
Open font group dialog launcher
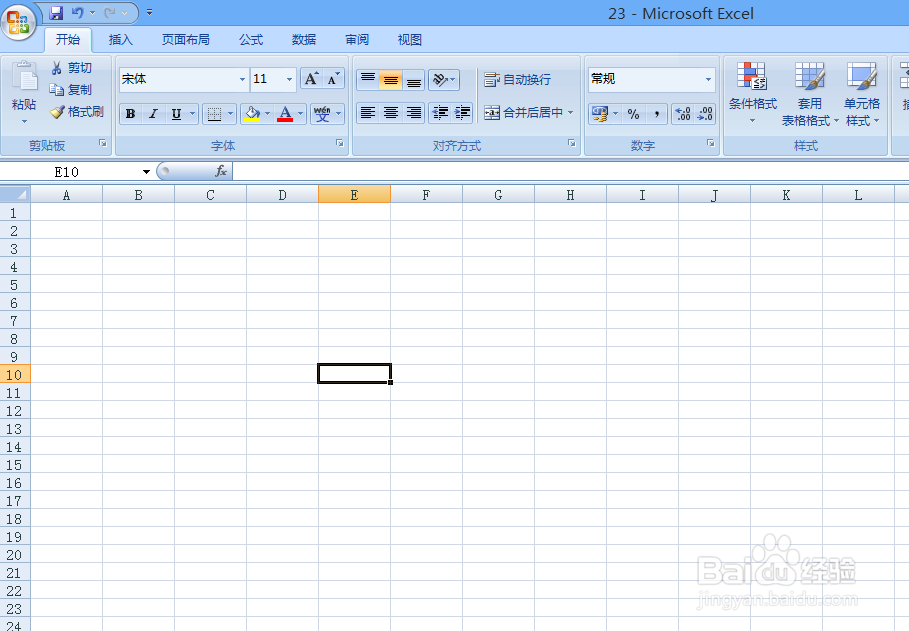340,143
